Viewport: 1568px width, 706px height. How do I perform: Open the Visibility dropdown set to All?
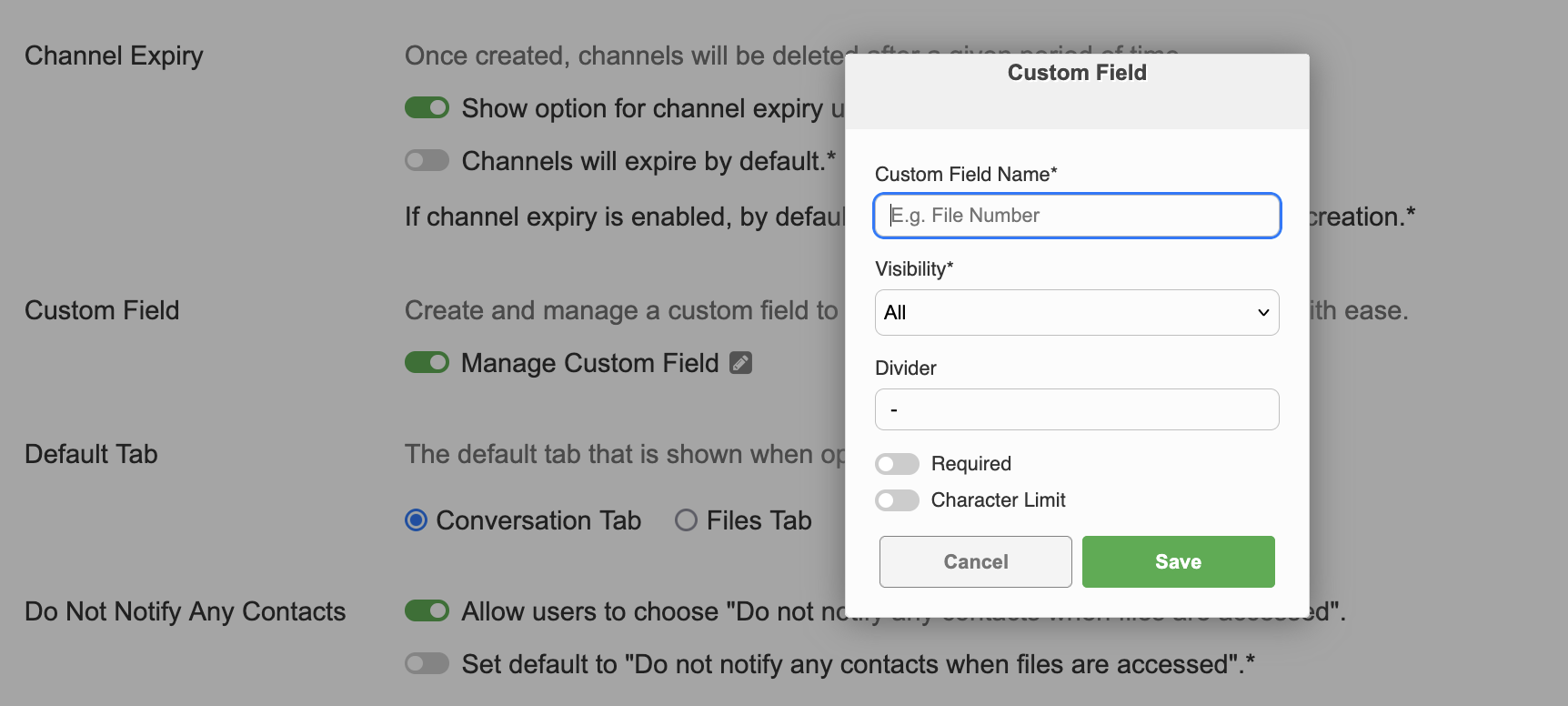[1077, 312]
